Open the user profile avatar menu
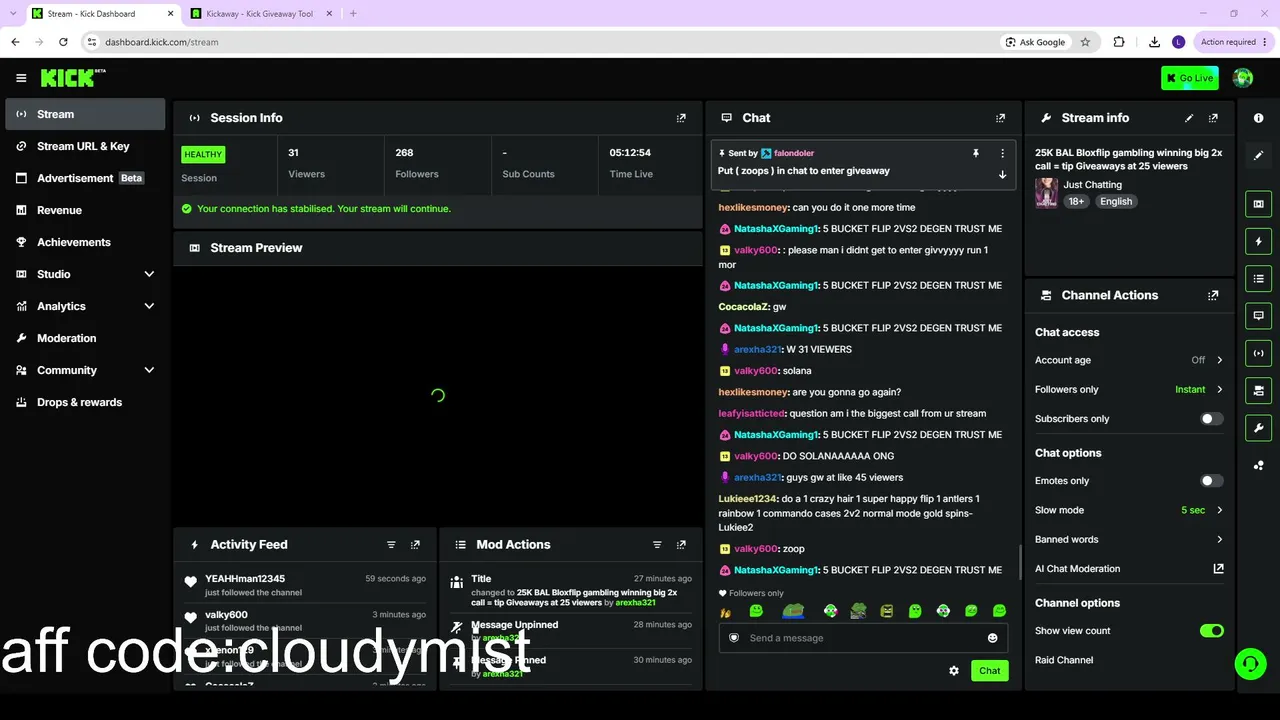 coord(1243,78)
